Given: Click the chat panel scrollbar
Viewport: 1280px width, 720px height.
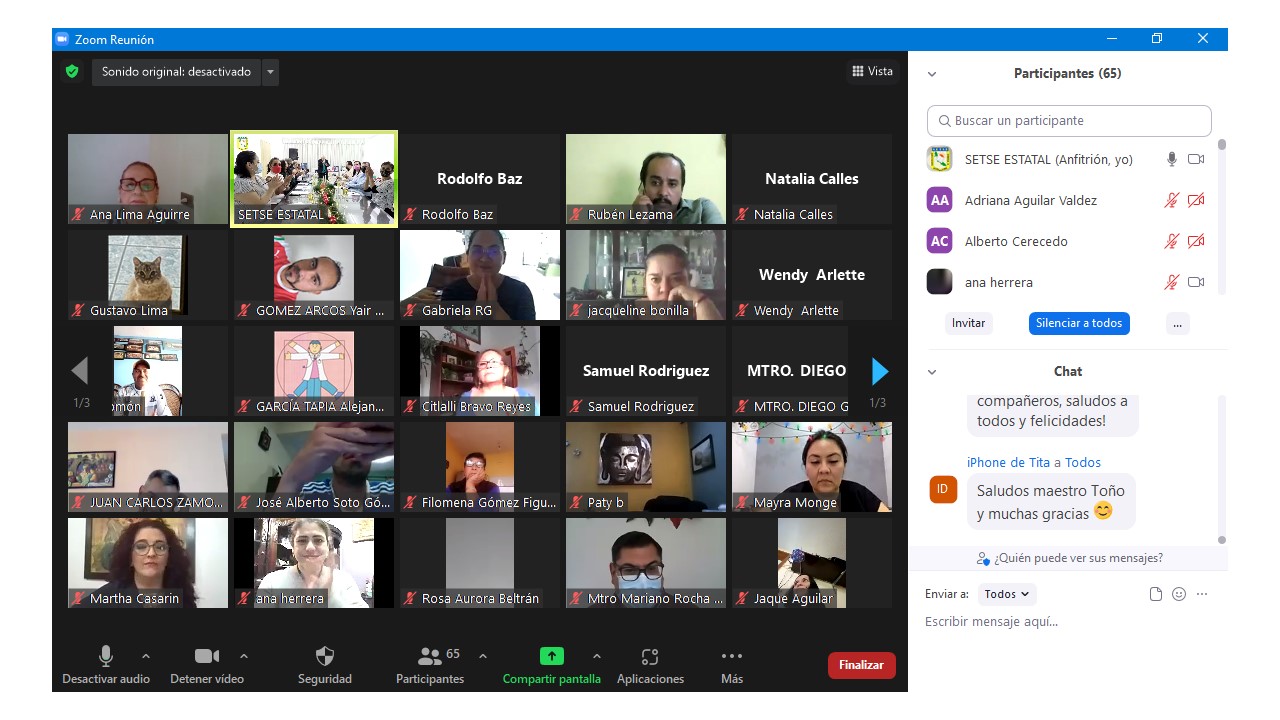Looking at the screenshot, I should click(1221, 470).
